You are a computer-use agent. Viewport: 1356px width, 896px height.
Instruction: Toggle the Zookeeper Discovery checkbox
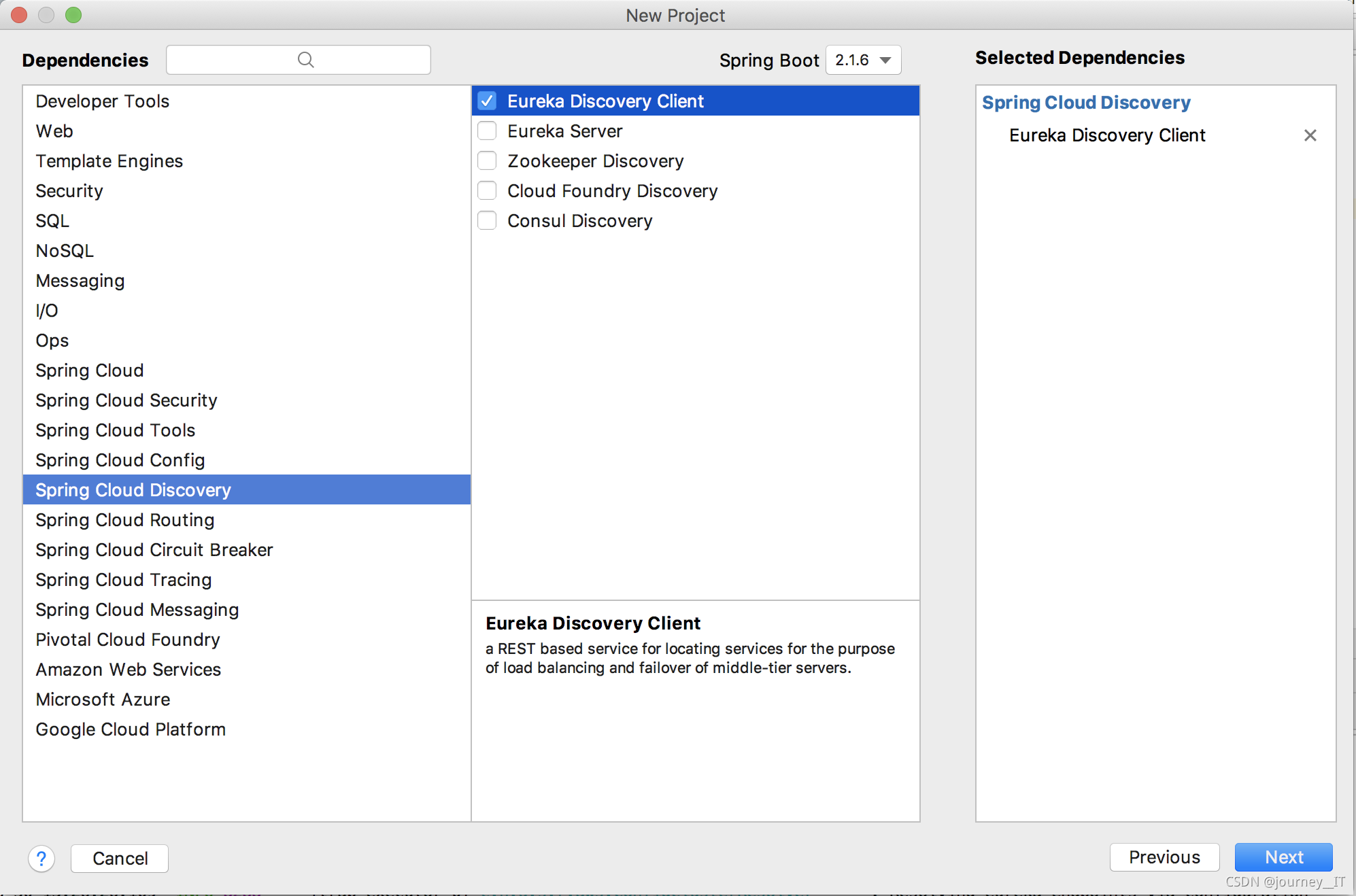(x=487, y=160)
